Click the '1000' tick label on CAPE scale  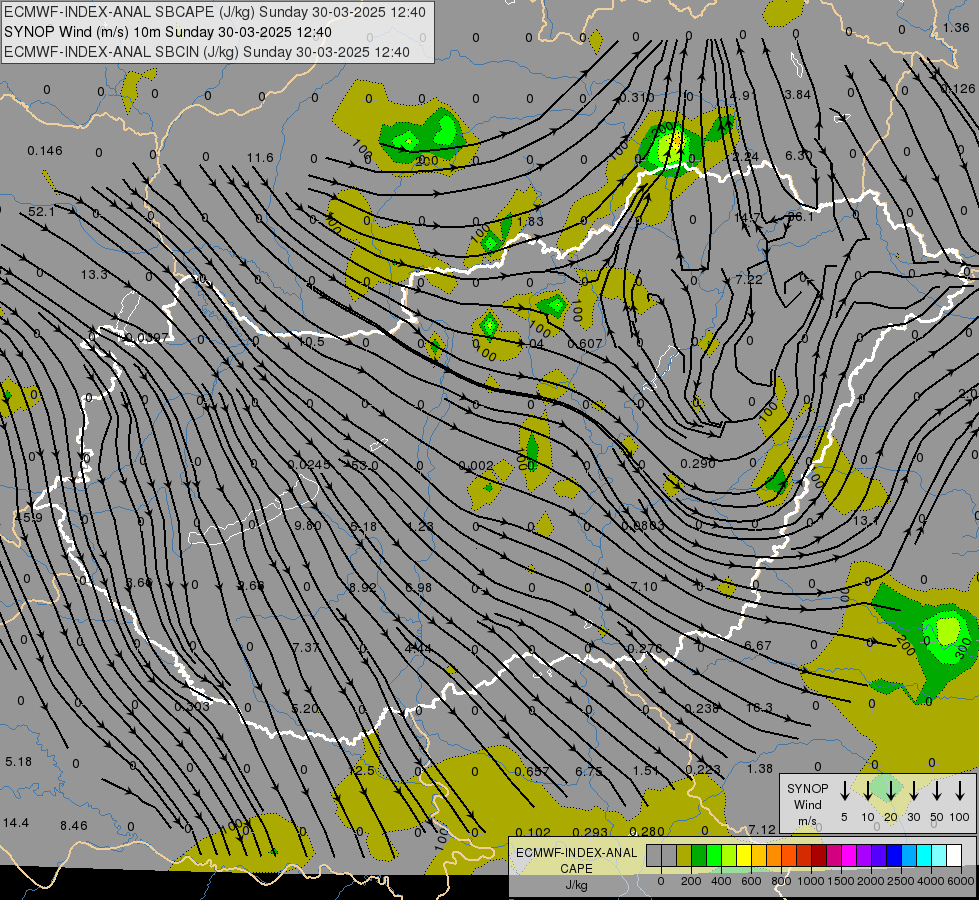tap(810, 881)
